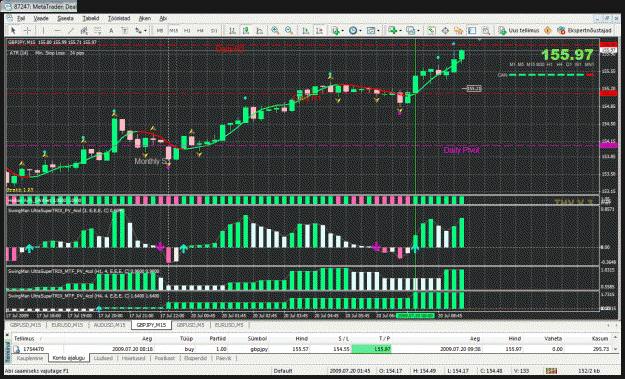Image resolution: width=625 pixels, height=379 pixels.
Task: Click the connection status bars icon
Action: coord(551,371)
